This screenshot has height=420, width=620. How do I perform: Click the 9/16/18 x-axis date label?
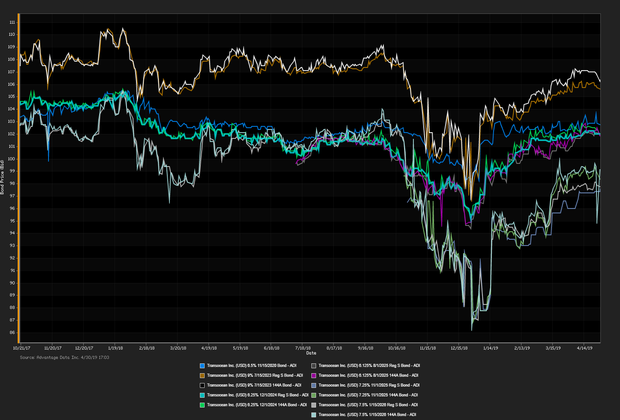click(x=365, y=348)
